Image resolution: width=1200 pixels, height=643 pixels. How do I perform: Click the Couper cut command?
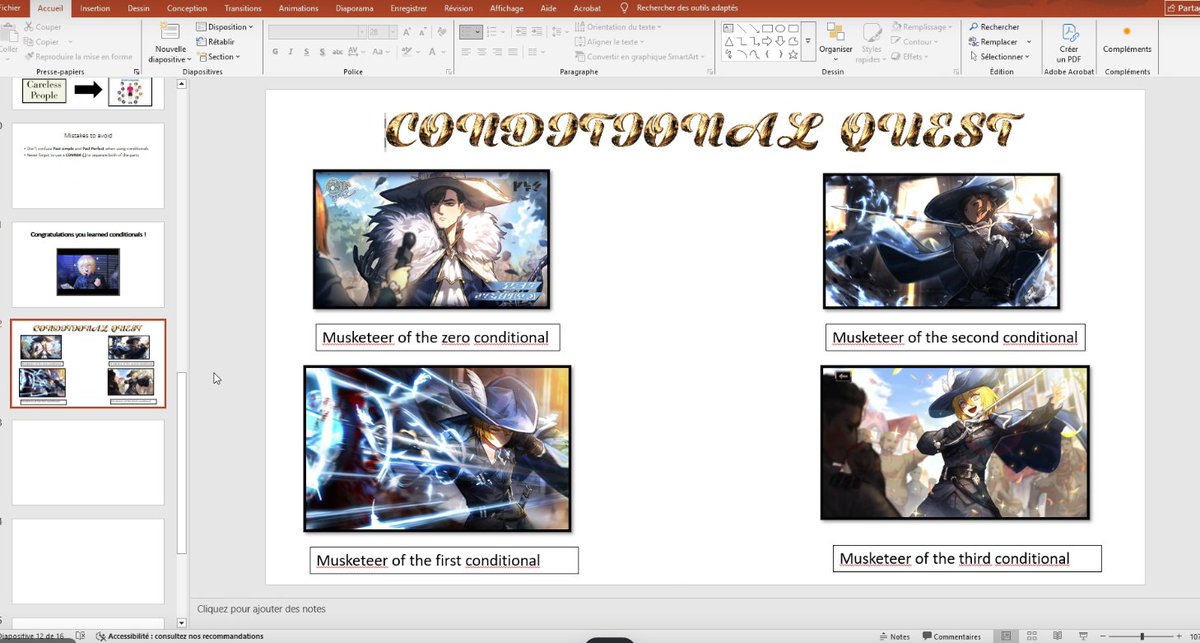pyautogui.click(x=41, y=28)
